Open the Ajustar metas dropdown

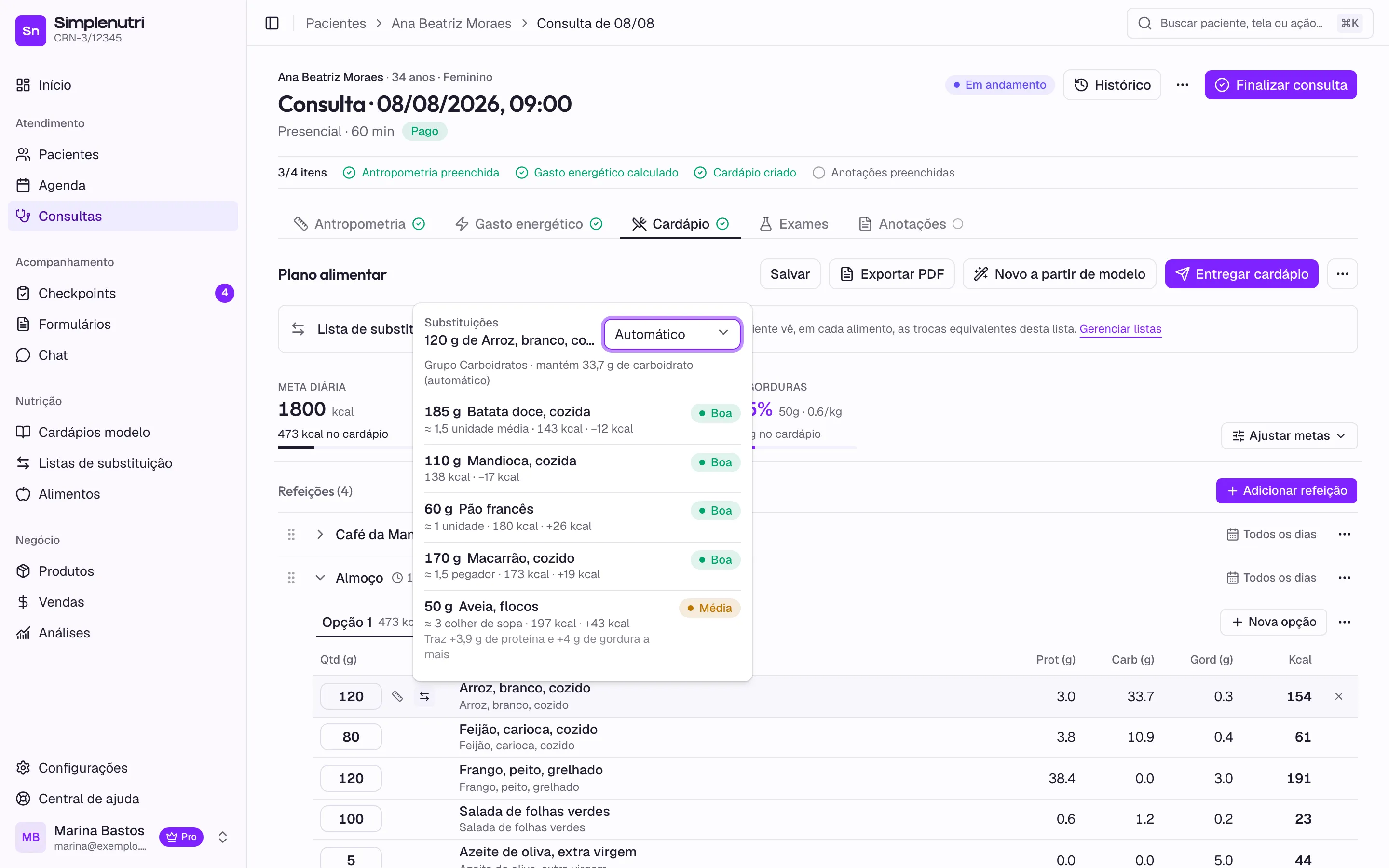coord(1289,436)
